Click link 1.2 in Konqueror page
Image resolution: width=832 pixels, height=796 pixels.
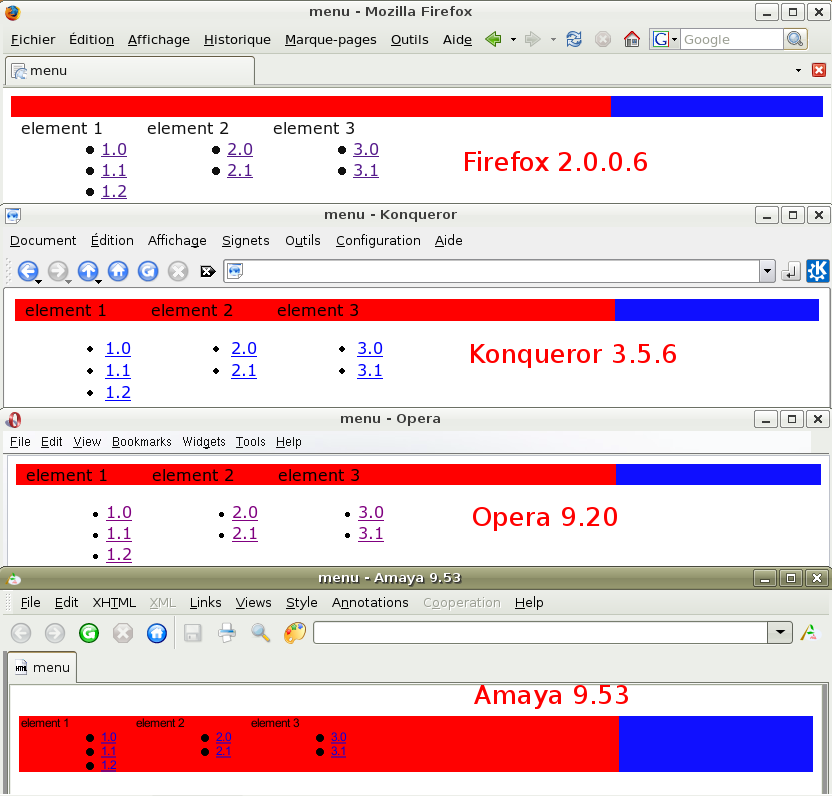118,393
